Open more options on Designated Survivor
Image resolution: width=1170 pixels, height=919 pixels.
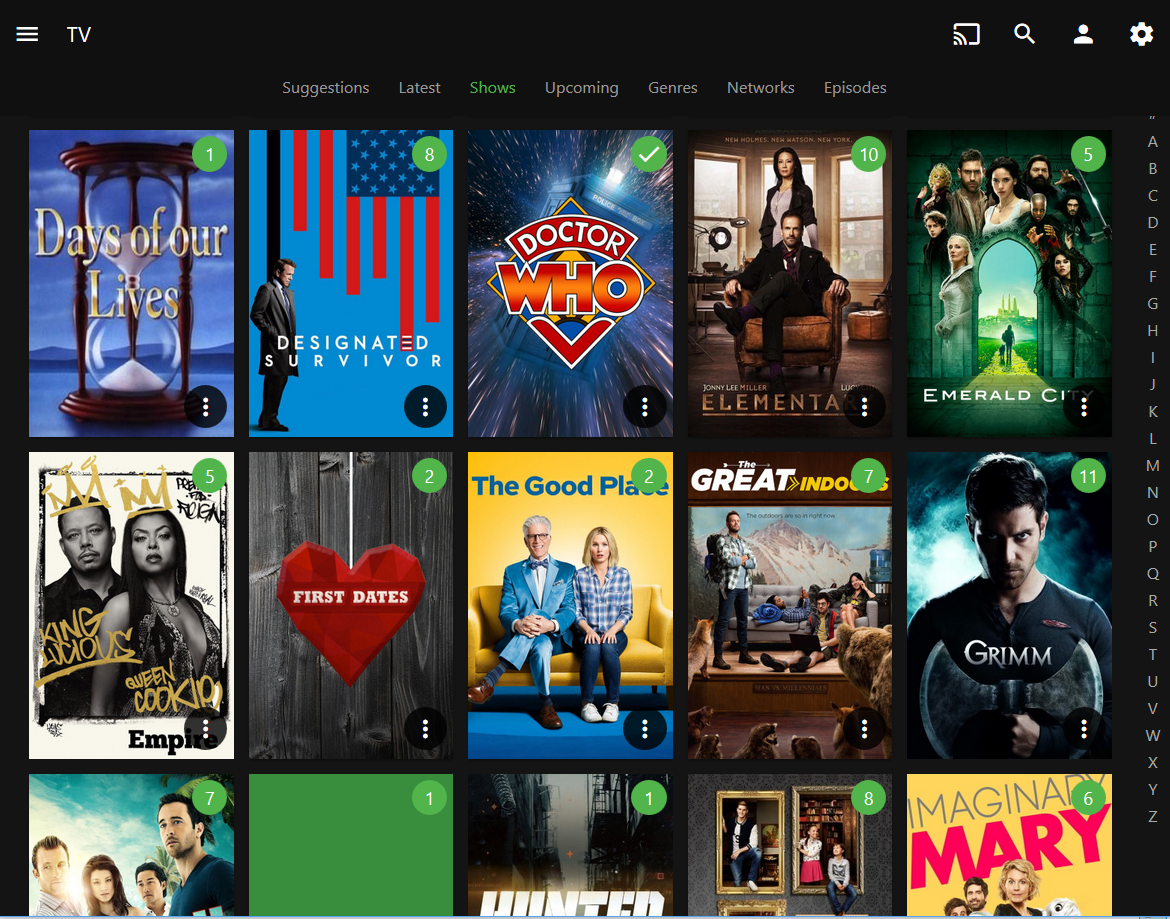tap(425, 407)
